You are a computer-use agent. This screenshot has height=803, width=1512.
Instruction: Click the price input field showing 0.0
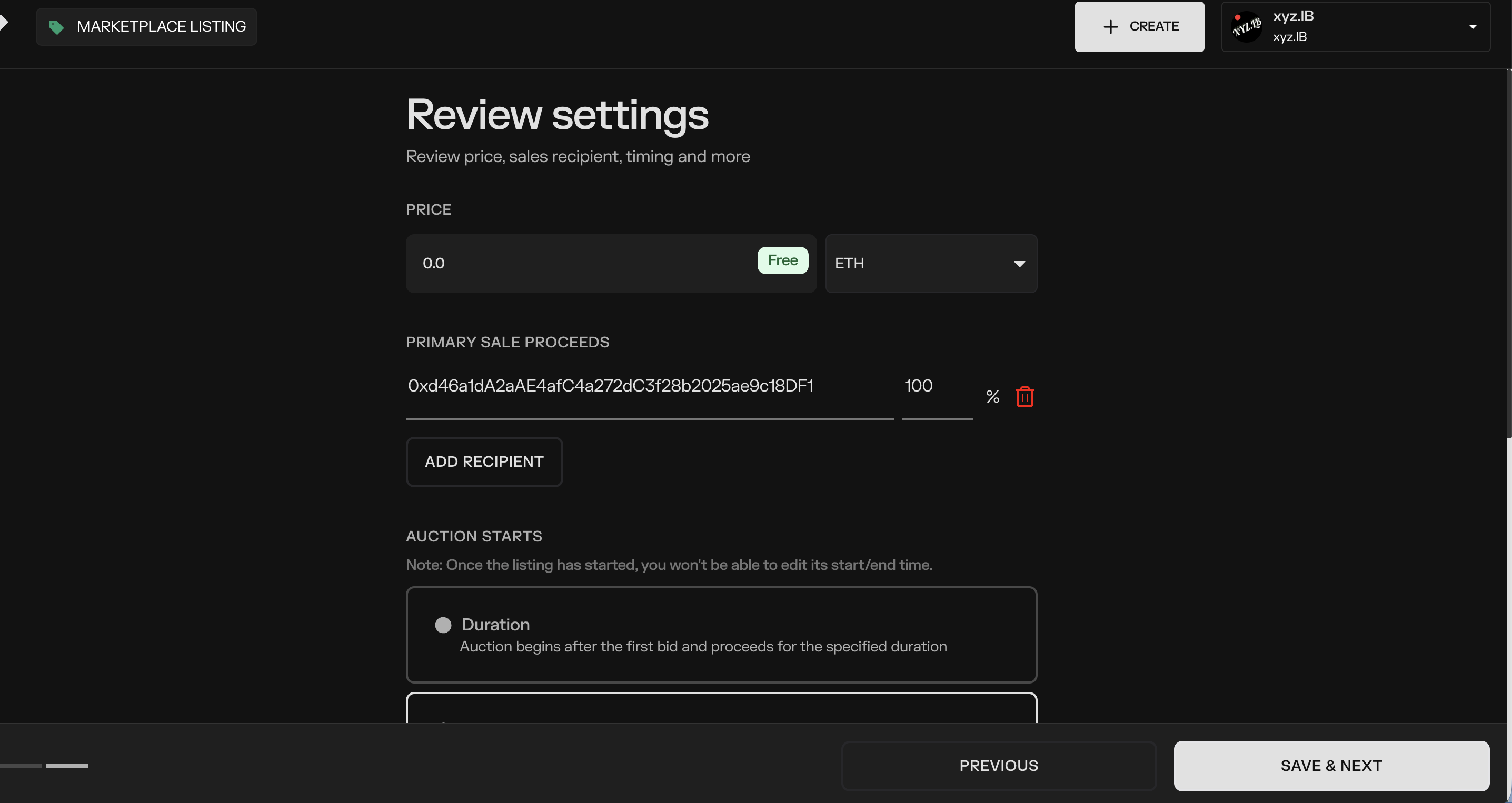[x=611, y=263]
